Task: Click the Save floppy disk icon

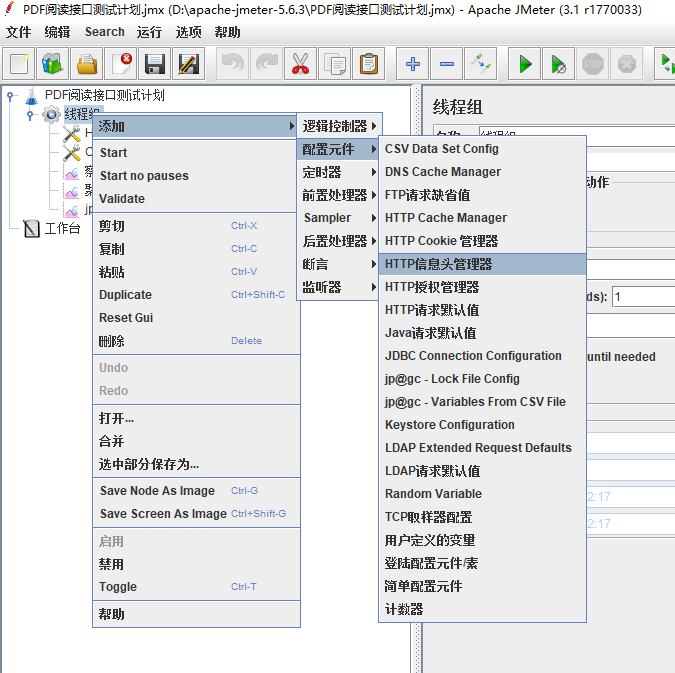Action: coord(155,64)
